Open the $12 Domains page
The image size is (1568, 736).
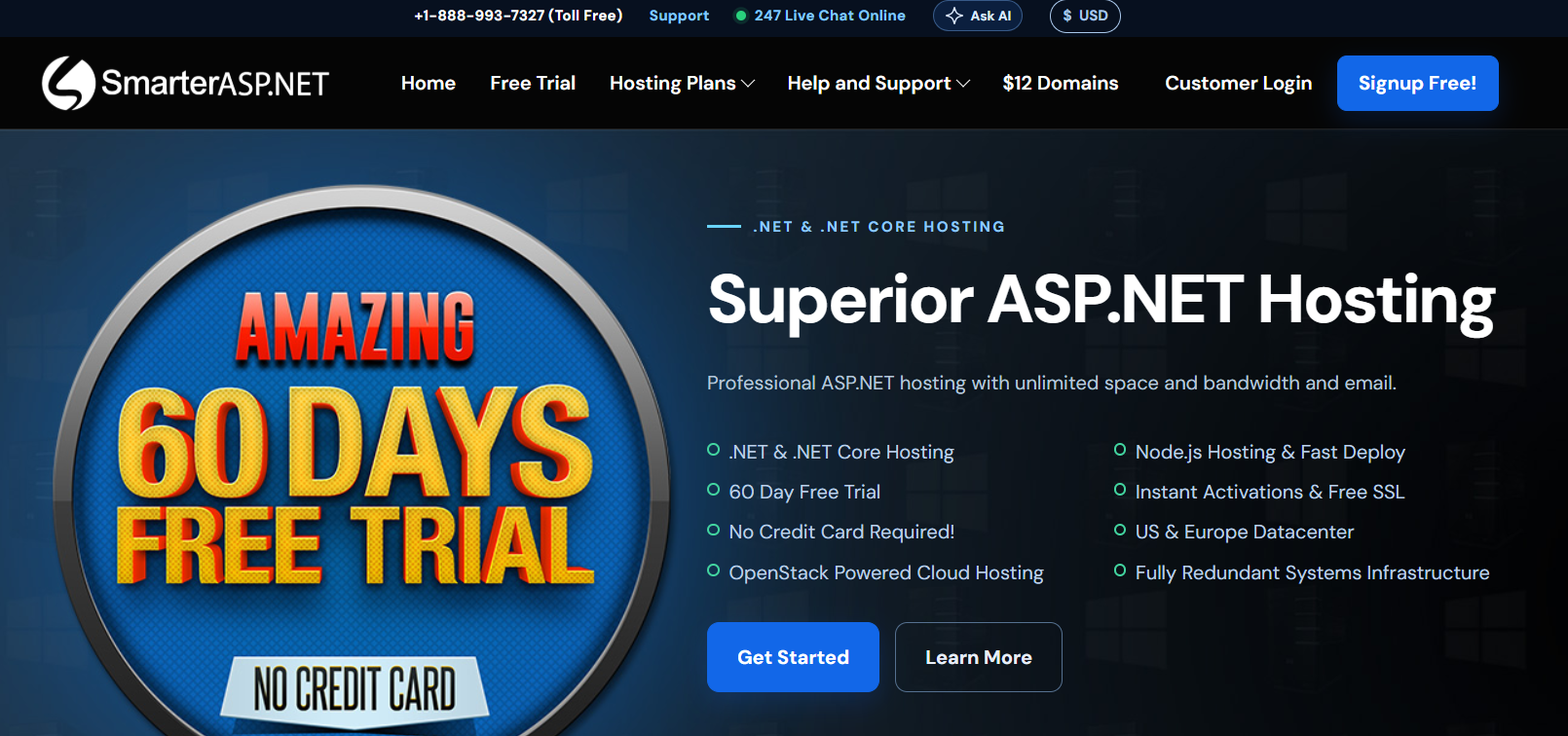(x=1061, y=83)
